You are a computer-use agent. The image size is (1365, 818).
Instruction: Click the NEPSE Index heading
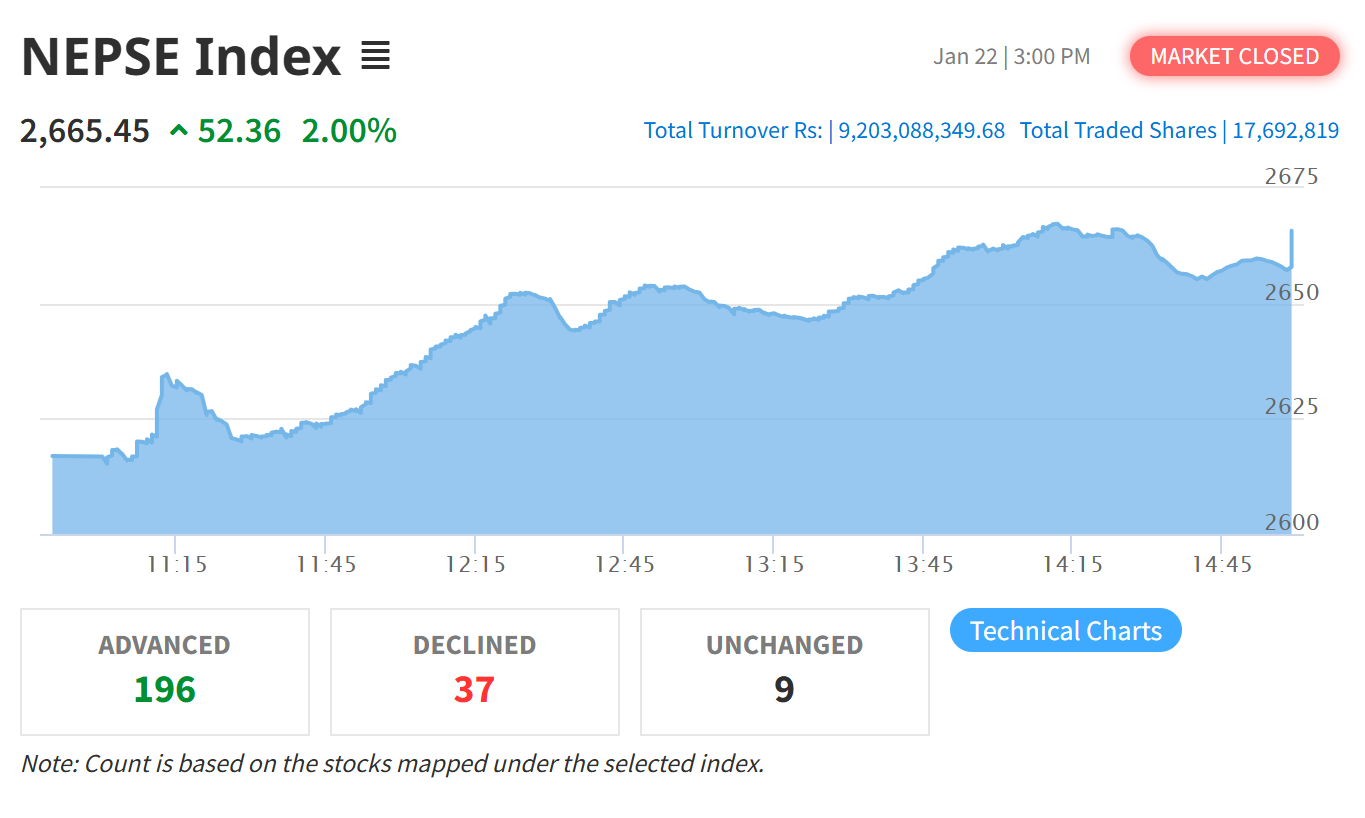click(x=181, y=56)
